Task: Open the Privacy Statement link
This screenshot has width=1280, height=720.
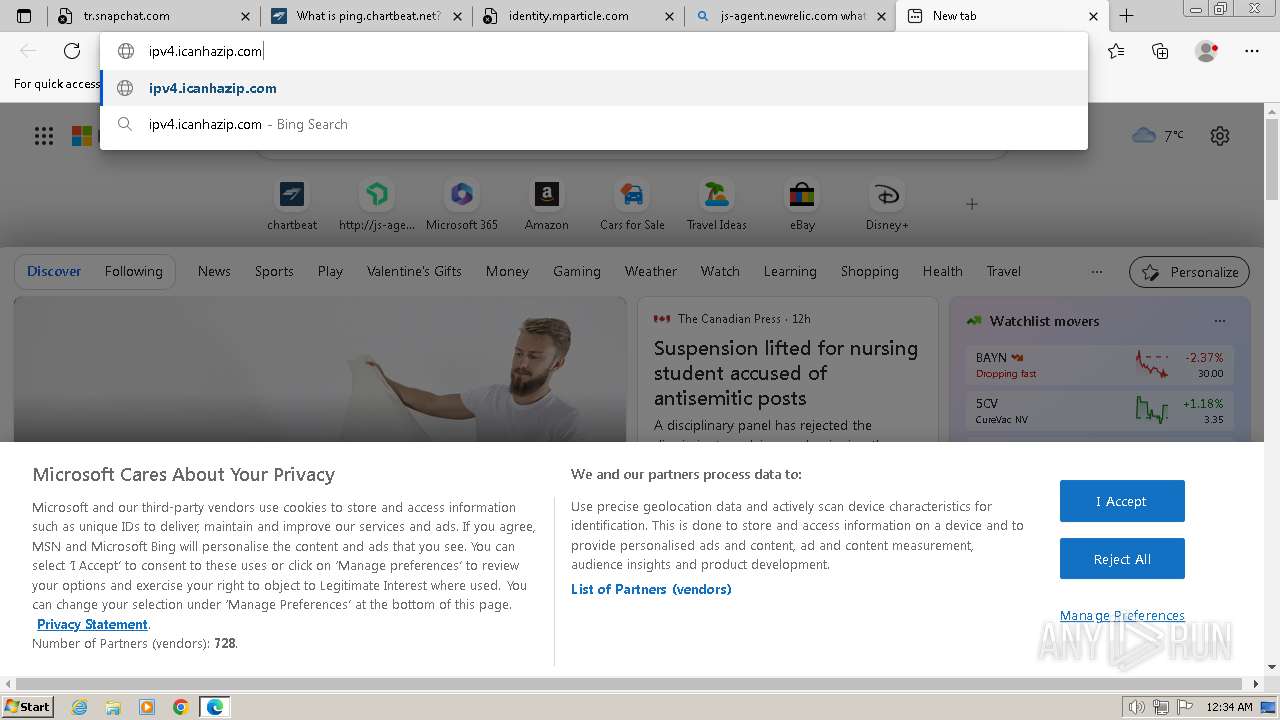Action: 92,624
